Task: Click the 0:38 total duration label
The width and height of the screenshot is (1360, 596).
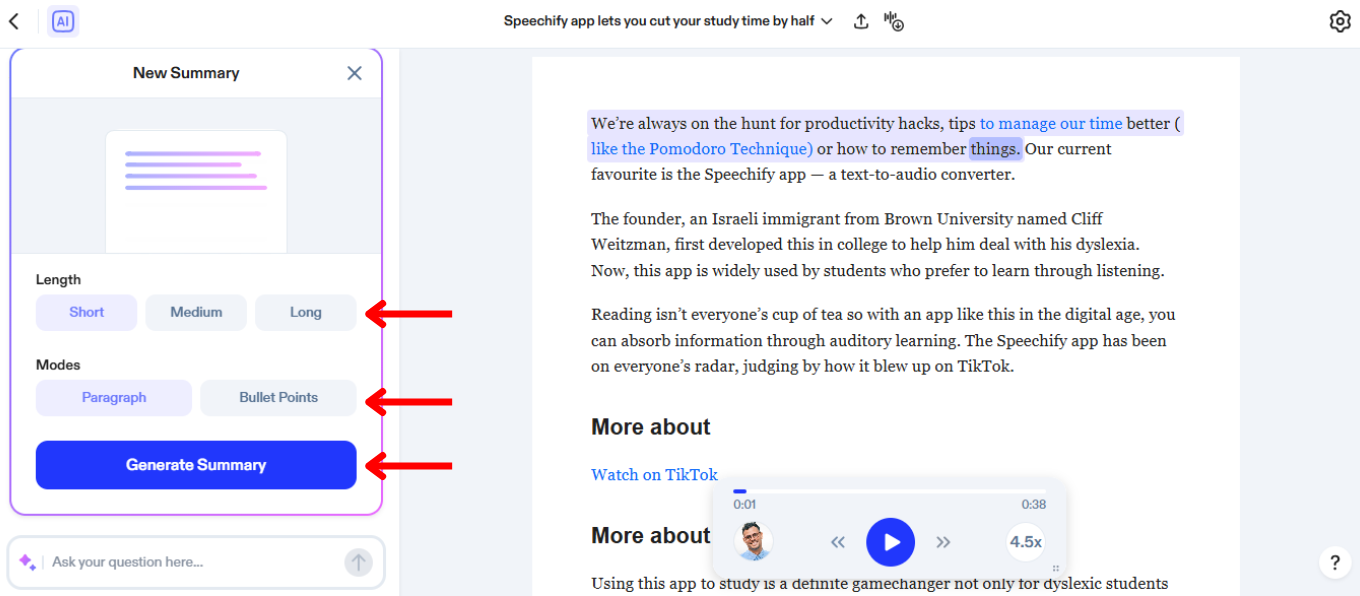Action: point(1033,505)
